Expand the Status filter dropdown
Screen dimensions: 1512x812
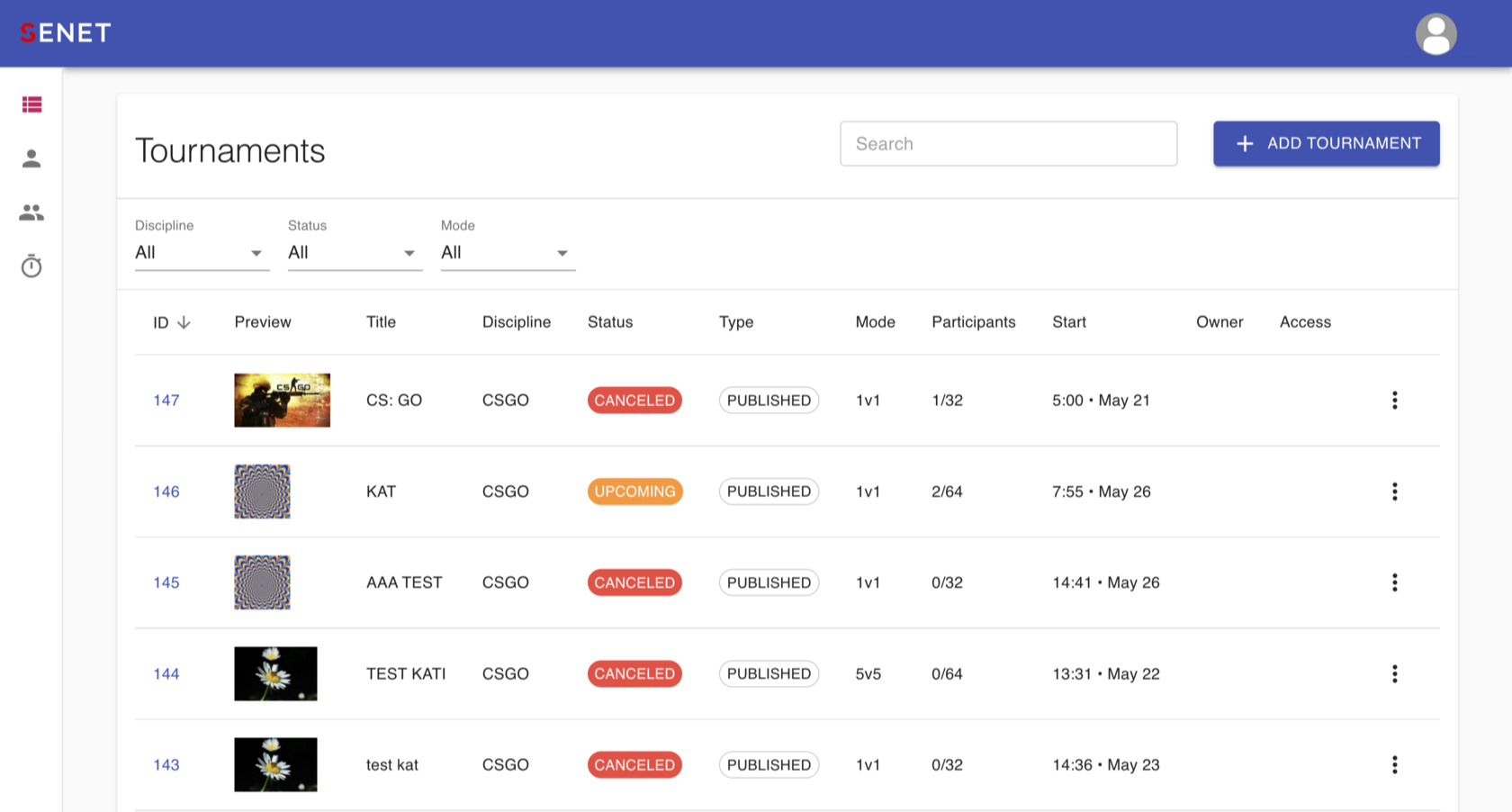355,253
